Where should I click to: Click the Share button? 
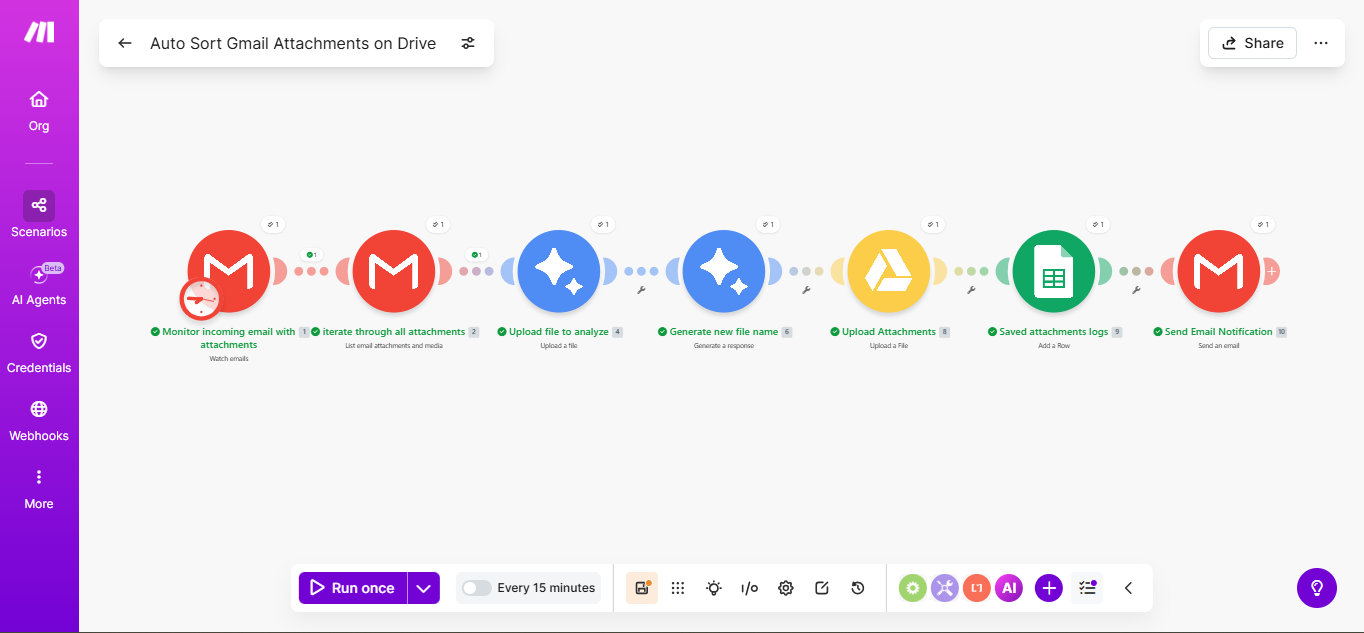[1252, 43]
